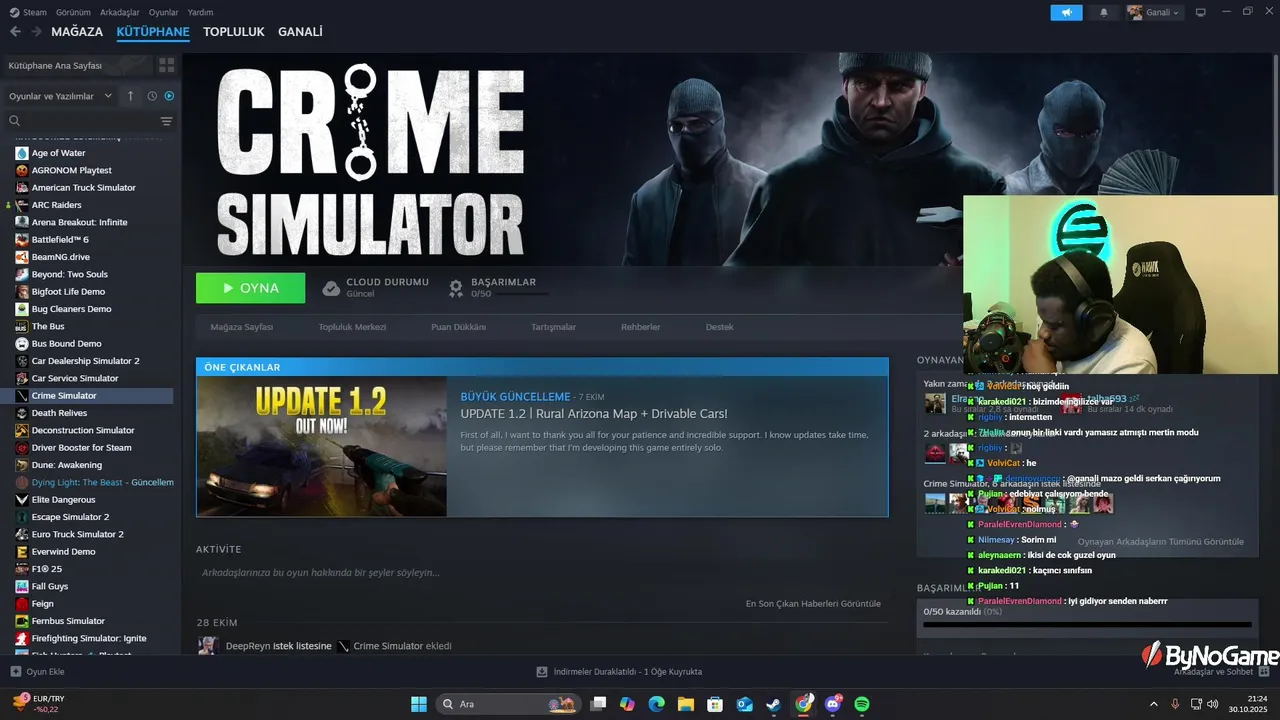Open the Mağaza Sayfası link
This screenshot has width=1280, height=720.
click(x=242, y=327)
